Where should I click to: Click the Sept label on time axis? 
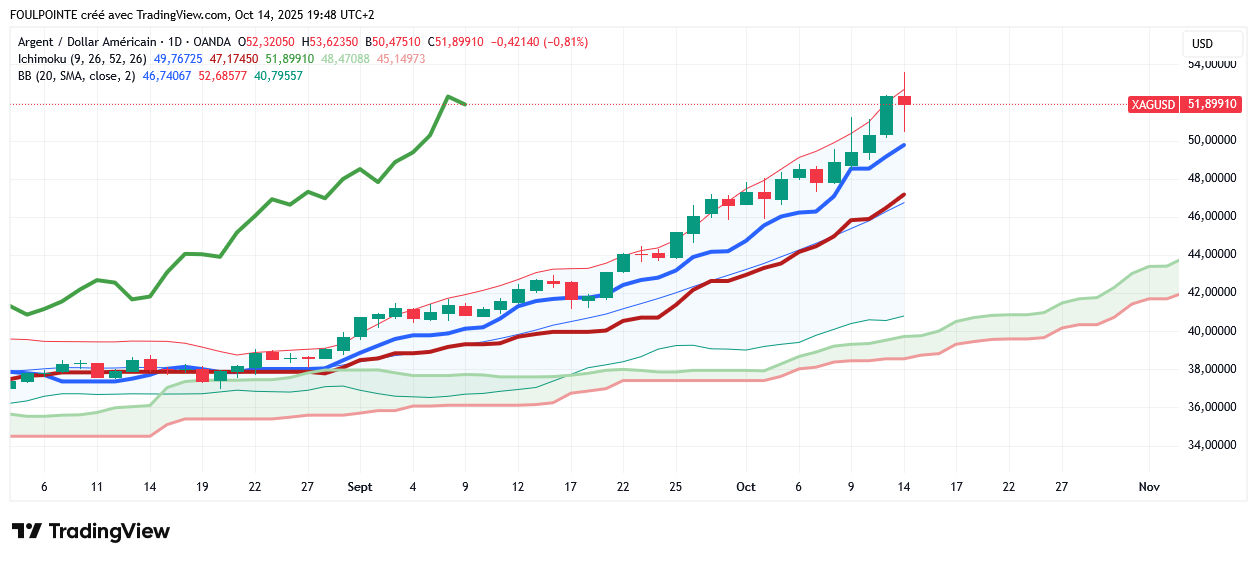pos(359,487)
